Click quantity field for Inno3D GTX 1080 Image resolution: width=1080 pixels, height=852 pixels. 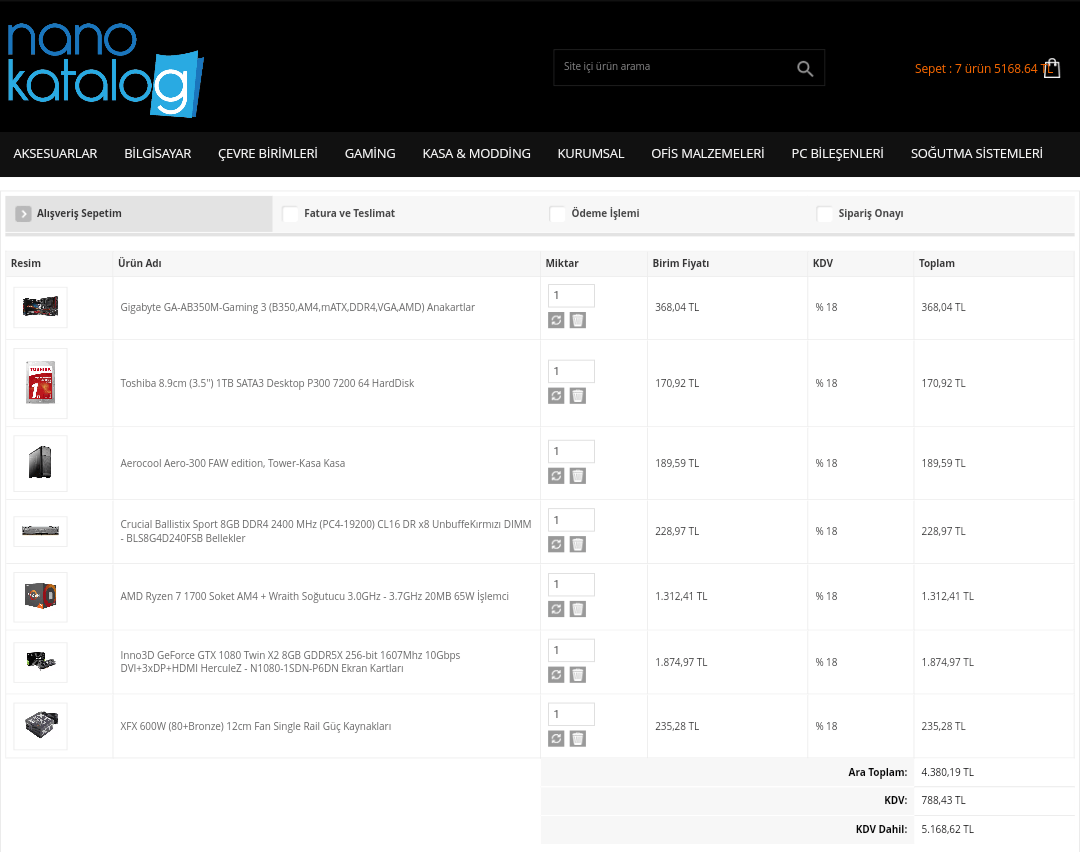[x=571, y=650]
